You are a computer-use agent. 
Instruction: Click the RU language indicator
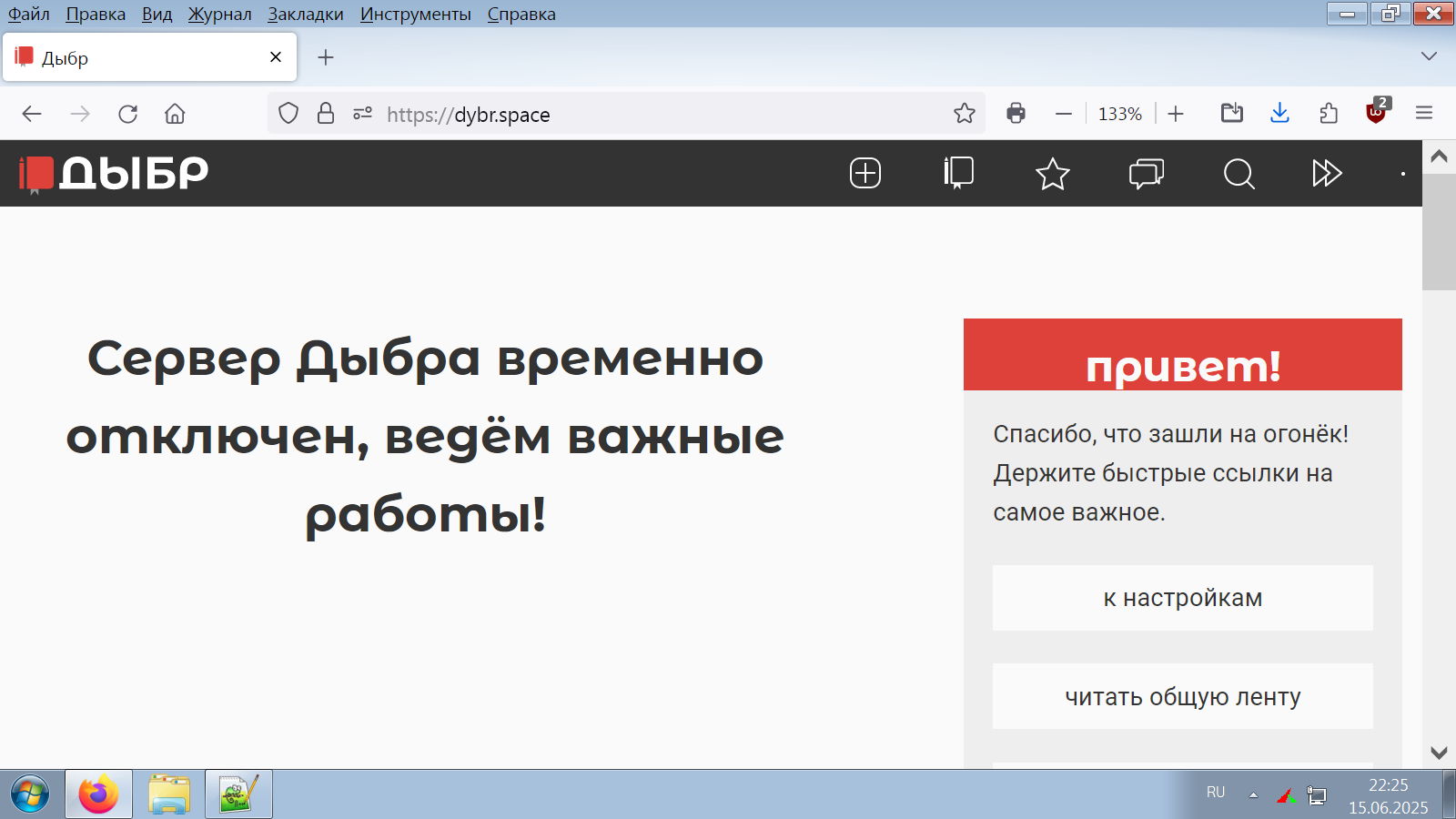[1216, 793]
